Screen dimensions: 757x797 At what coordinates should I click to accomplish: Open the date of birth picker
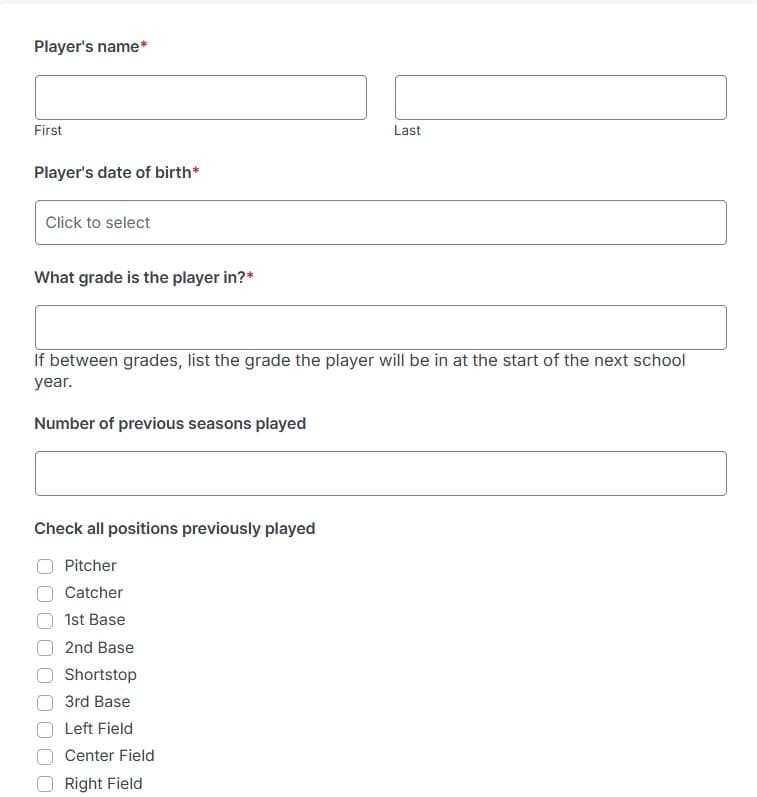381,223
